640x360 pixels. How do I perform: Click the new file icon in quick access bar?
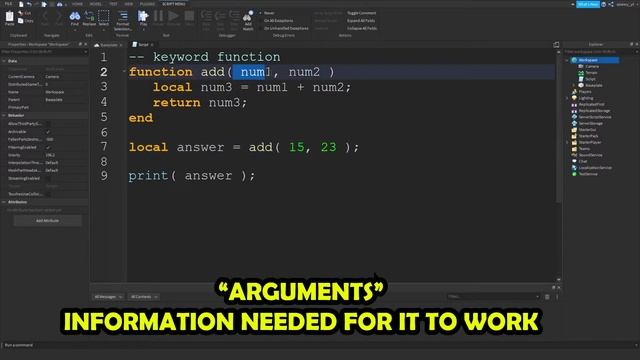pos(21,4)
